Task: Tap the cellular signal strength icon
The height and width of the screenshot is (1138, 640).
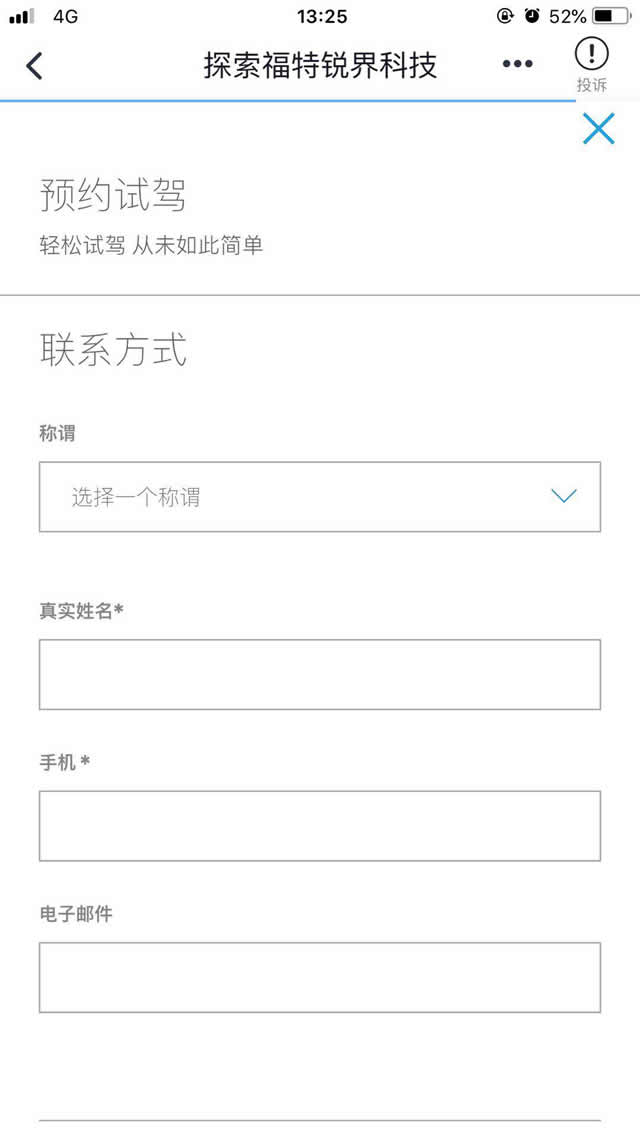Action: point(22,16)
